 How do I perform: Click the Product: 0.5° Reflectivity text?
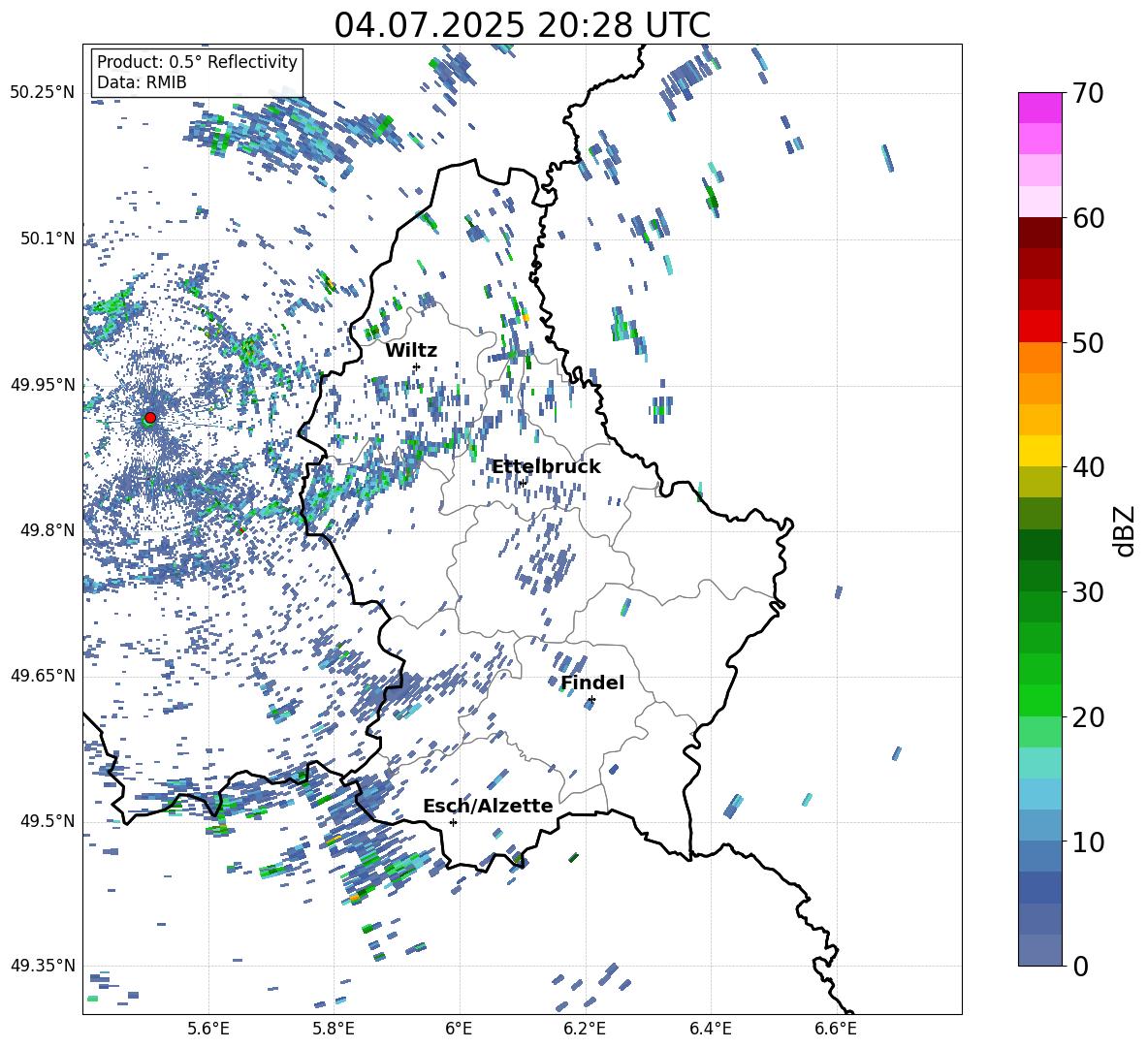(x=197, y=61)
